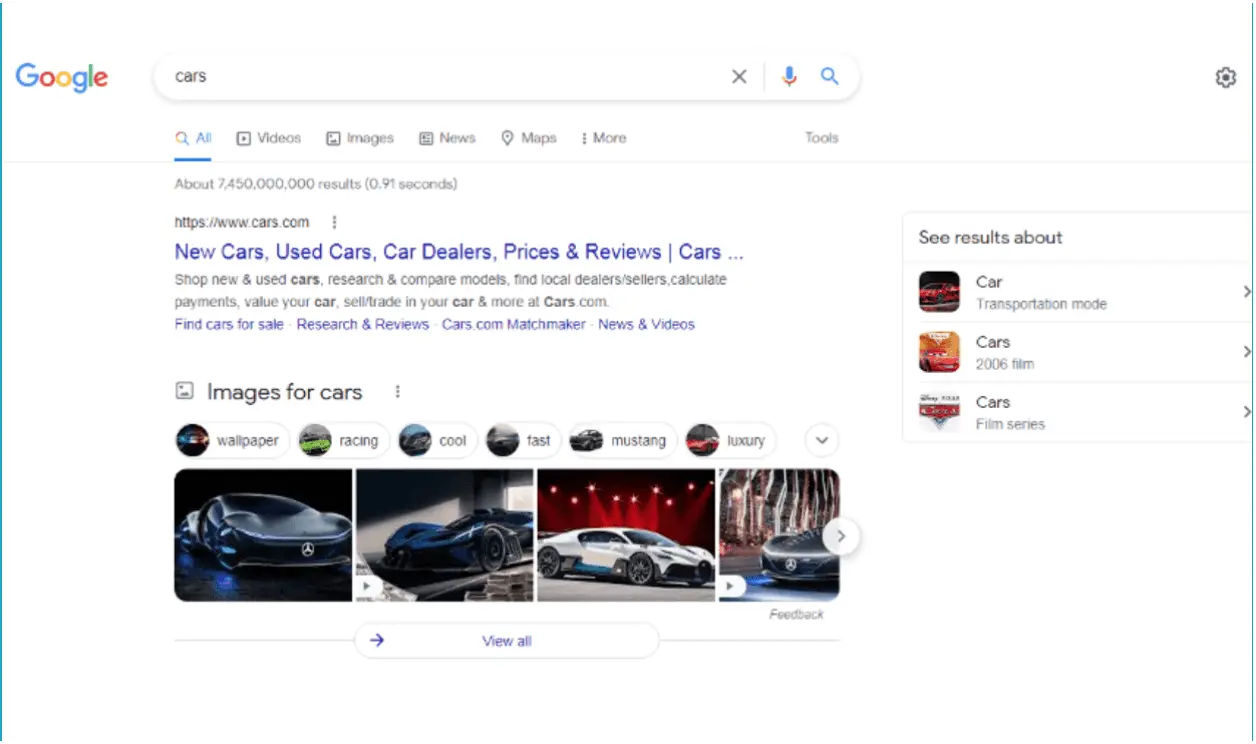Switch to the Images tab
The width and height of the screenshot is (1256, 744).
[x=360, y=138]
